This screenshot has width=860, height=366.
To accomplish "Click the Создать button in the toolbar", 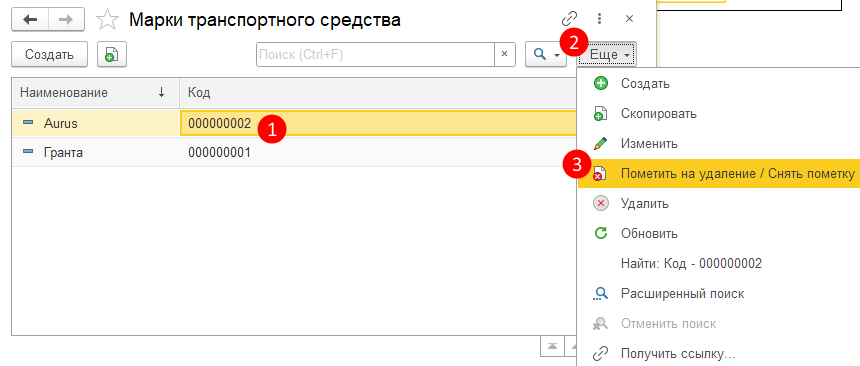I will (x=49, y=54).
